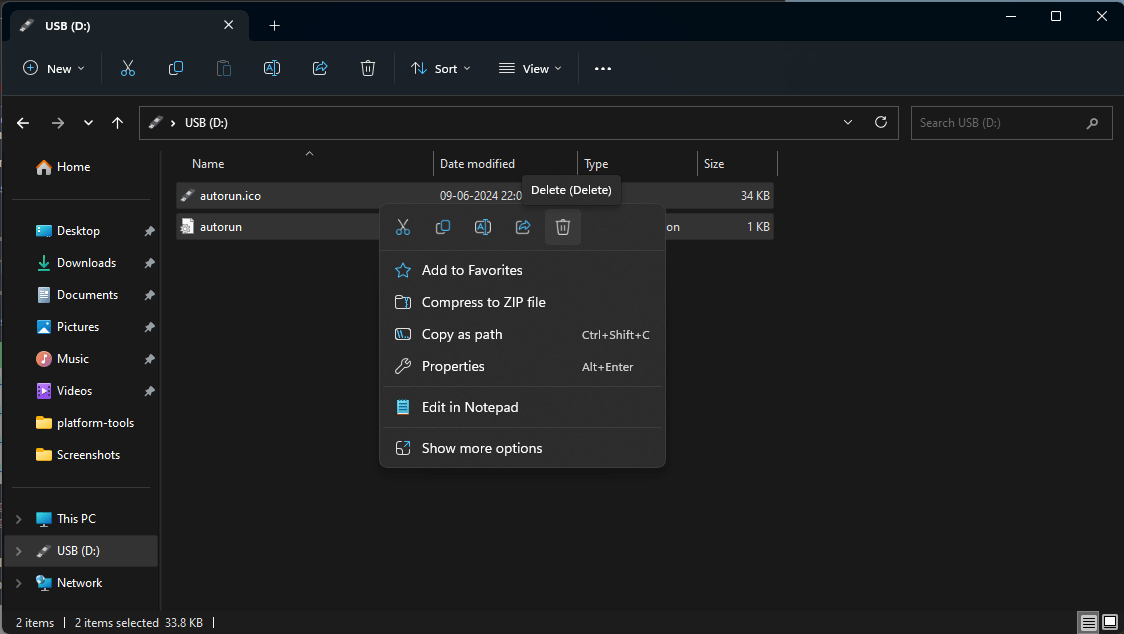This screenshot has width=1124, height=634.
Task: Click the Rename icon in context menu
Action: coord(483,228)
